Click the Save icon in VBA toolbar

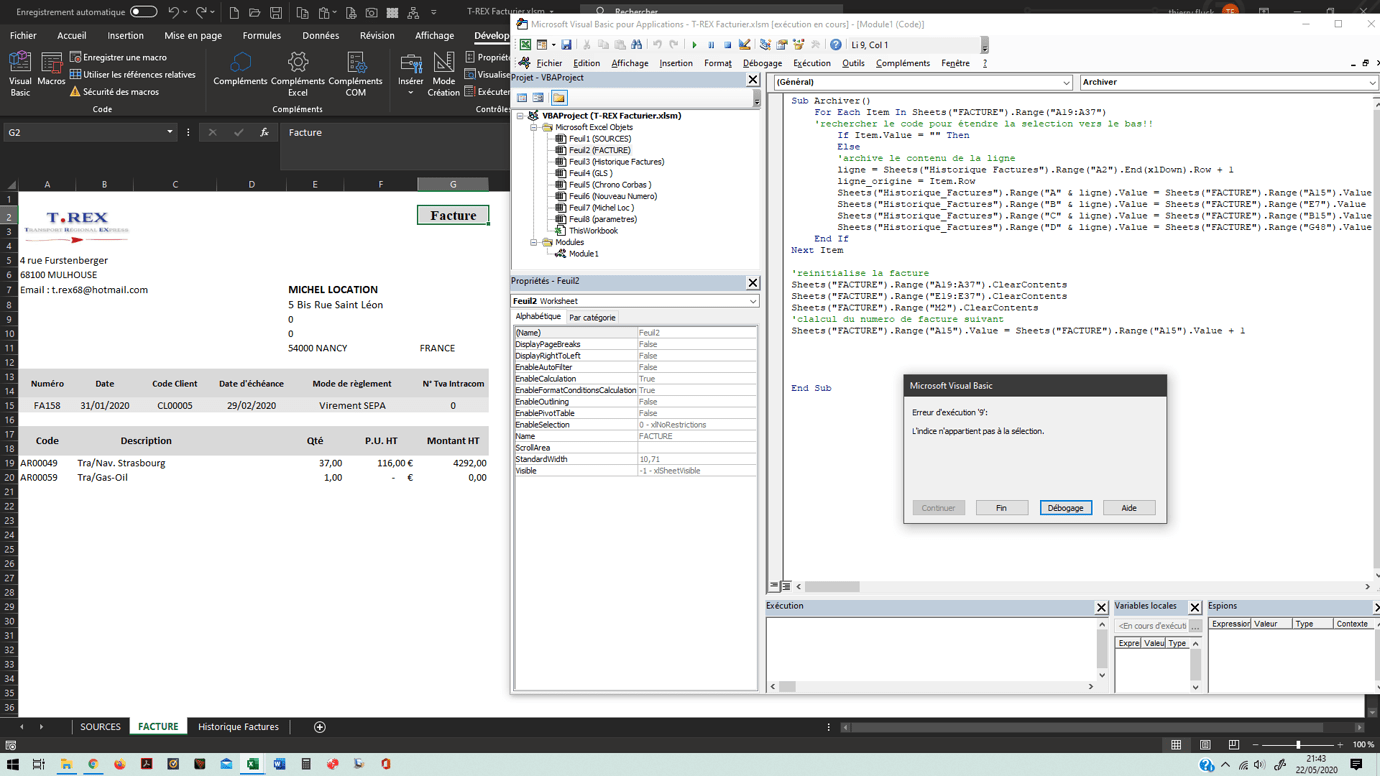click(566, 45)
